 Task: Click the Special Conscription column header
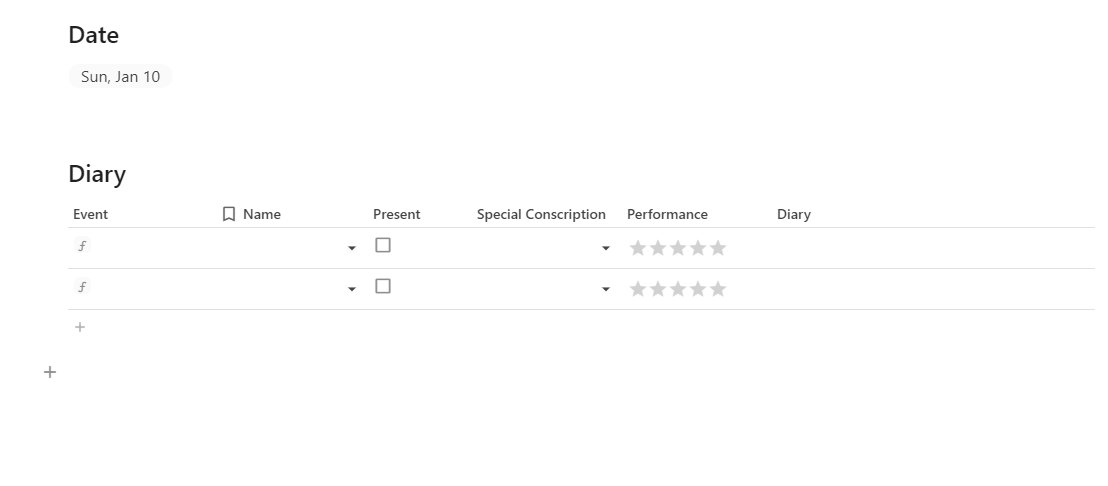point(541,214)
